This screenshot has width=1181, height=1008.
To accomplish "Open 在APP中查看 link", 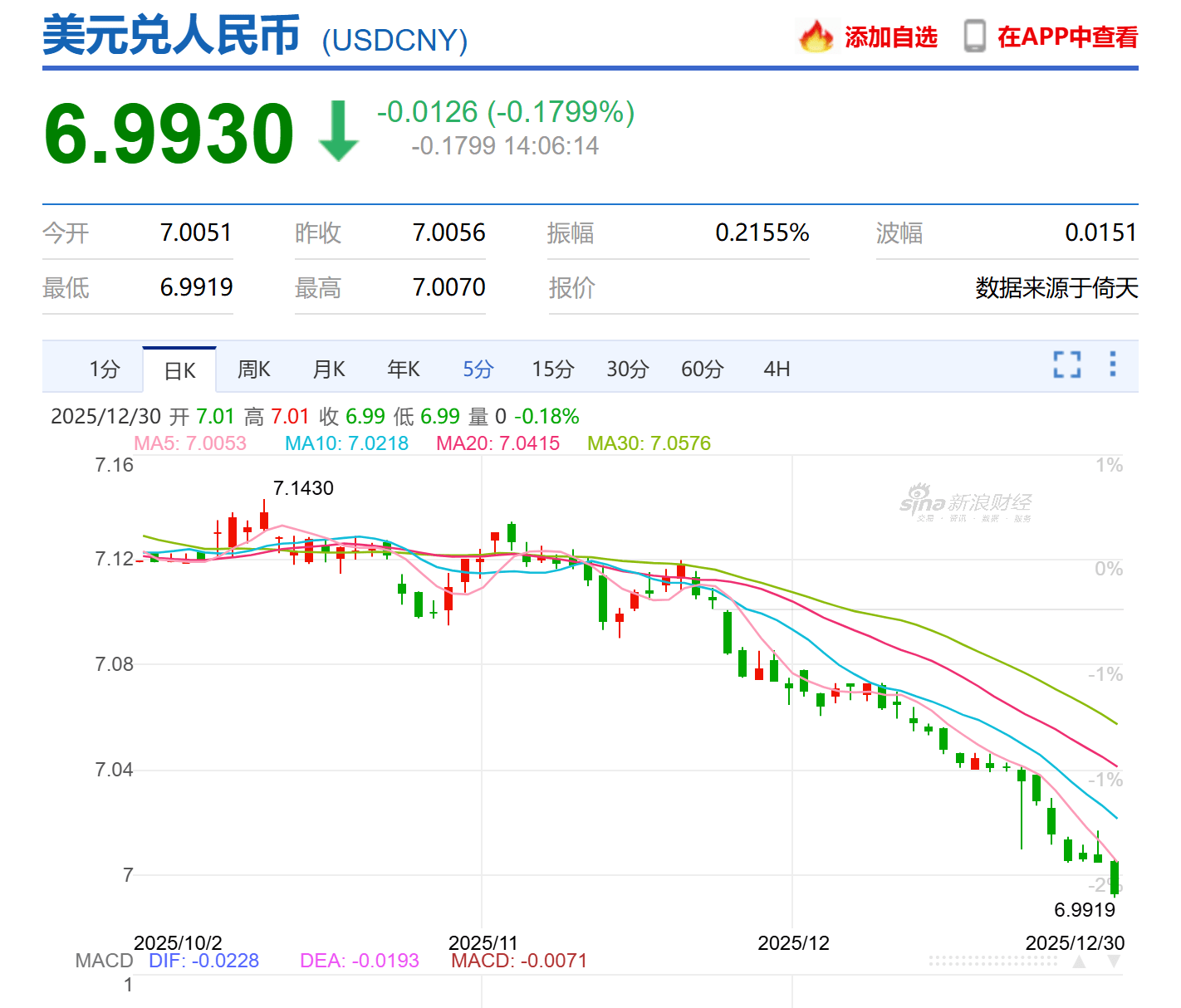I will click(x=1067, y=37).
